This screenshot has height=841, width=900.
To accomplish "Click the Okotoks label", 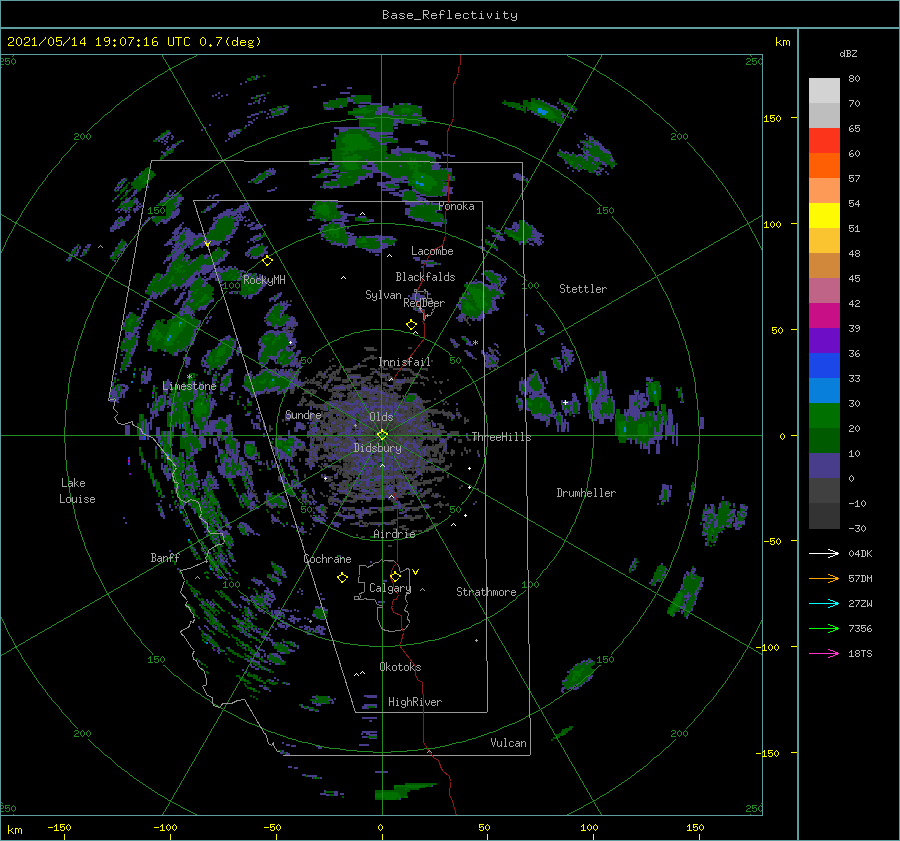I will tap(400, 667).
